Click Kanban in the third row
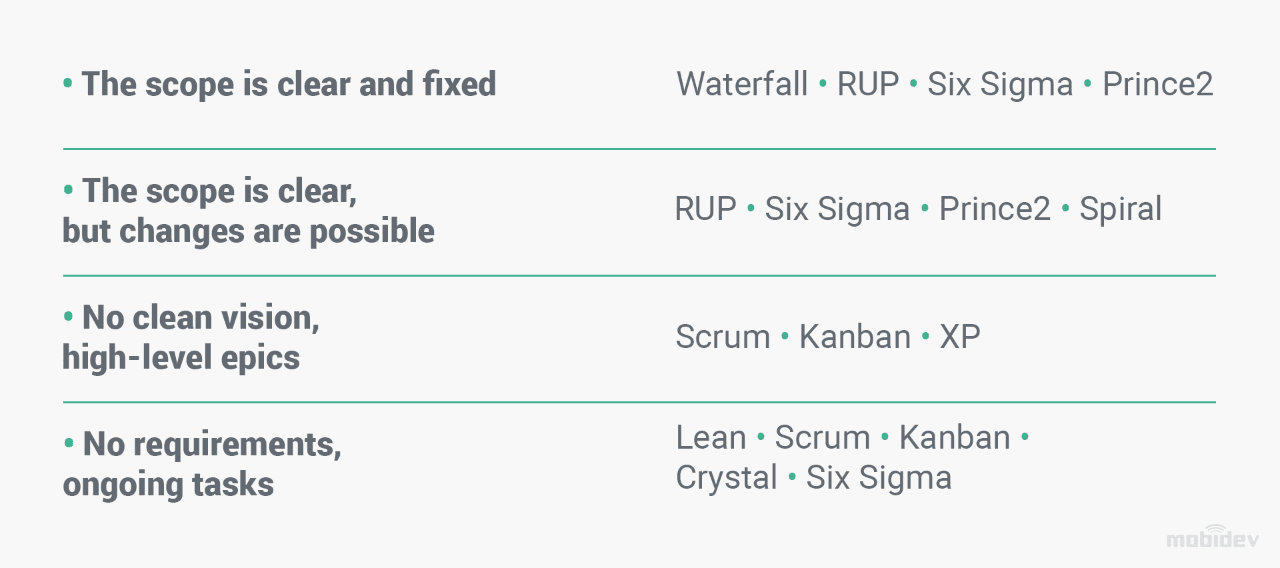 click(855, 337)
